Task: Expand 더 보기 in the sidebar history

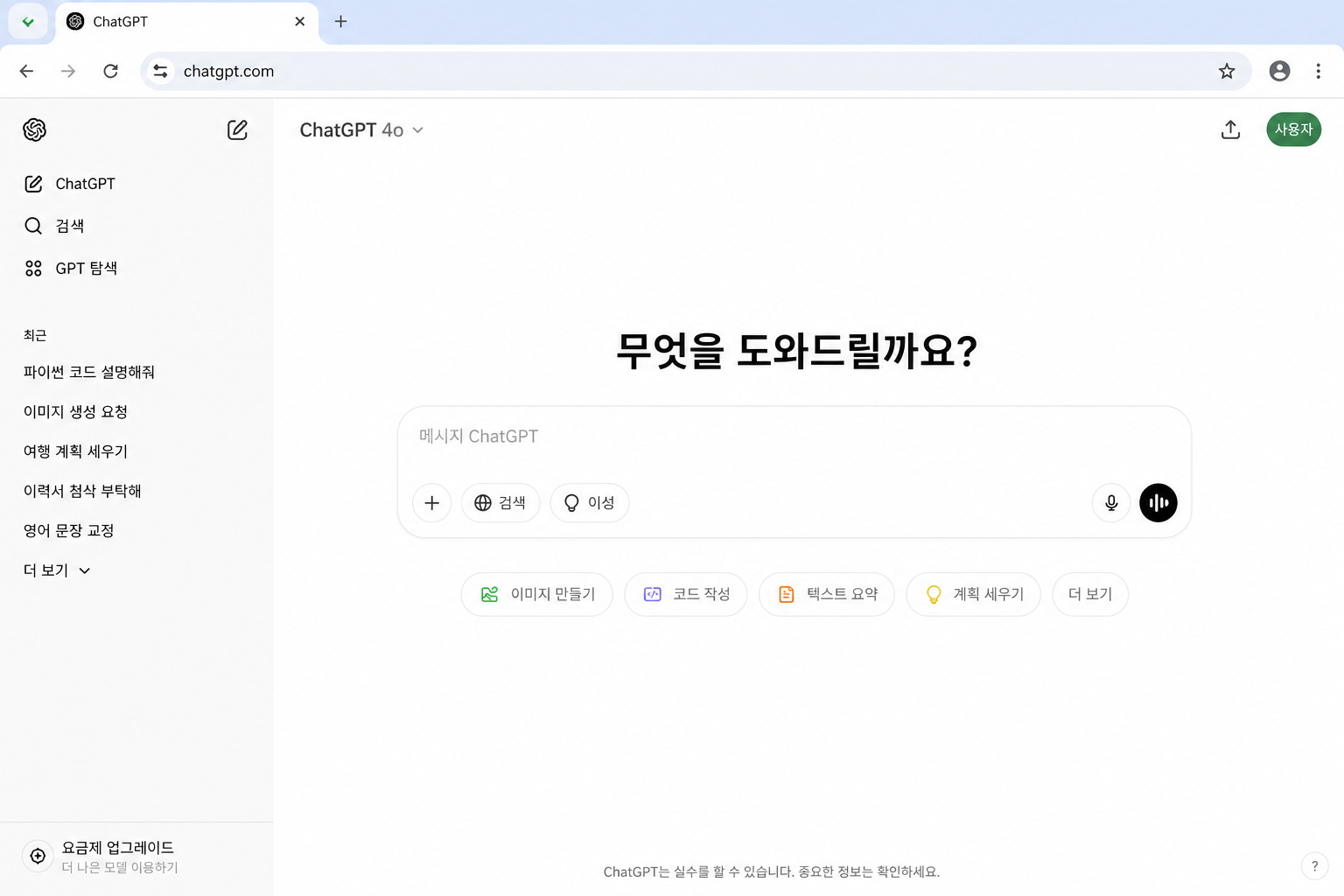Action: [57, 570]
